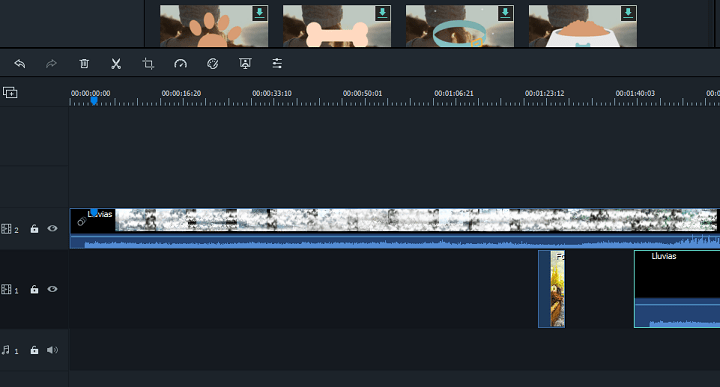Select the food bowl element thumbnail
Image resolution: width=720 pixels, height=387 pixels.
tap(583, 26)
